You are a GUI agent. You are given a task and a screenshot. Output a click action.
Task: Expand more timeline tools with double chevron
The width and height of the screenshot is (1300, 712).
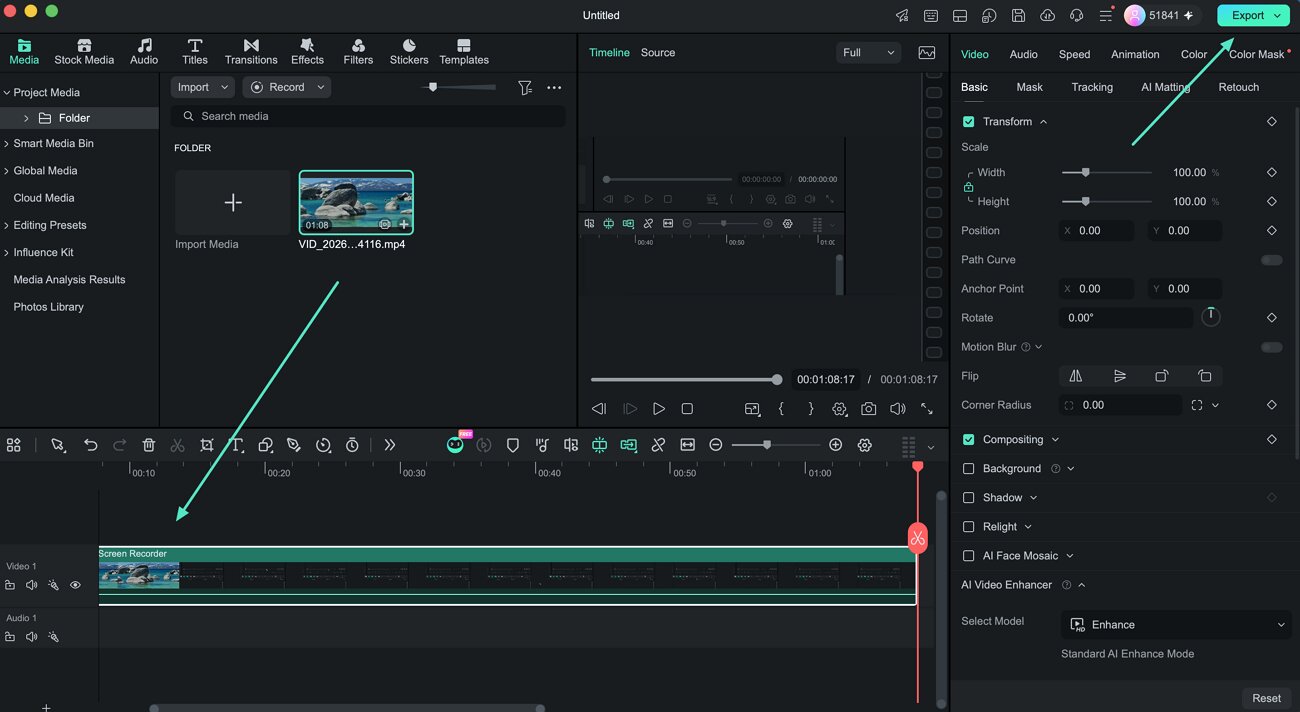[x=390, y=445]
